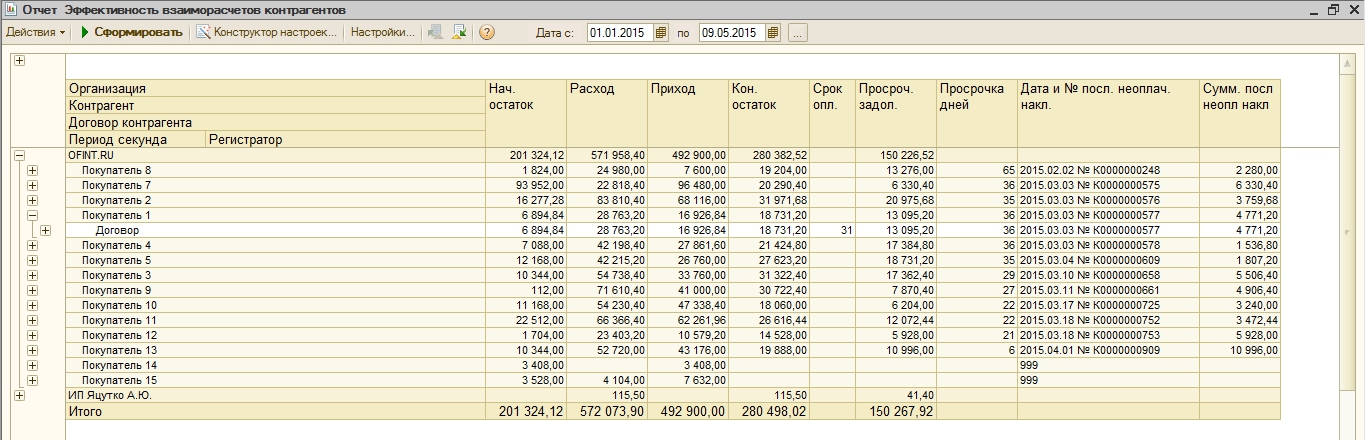Click Сумм. посл неопл накл header
Image resolution: width=1365 pixels, height=440 pixels.
point(1239,113)
